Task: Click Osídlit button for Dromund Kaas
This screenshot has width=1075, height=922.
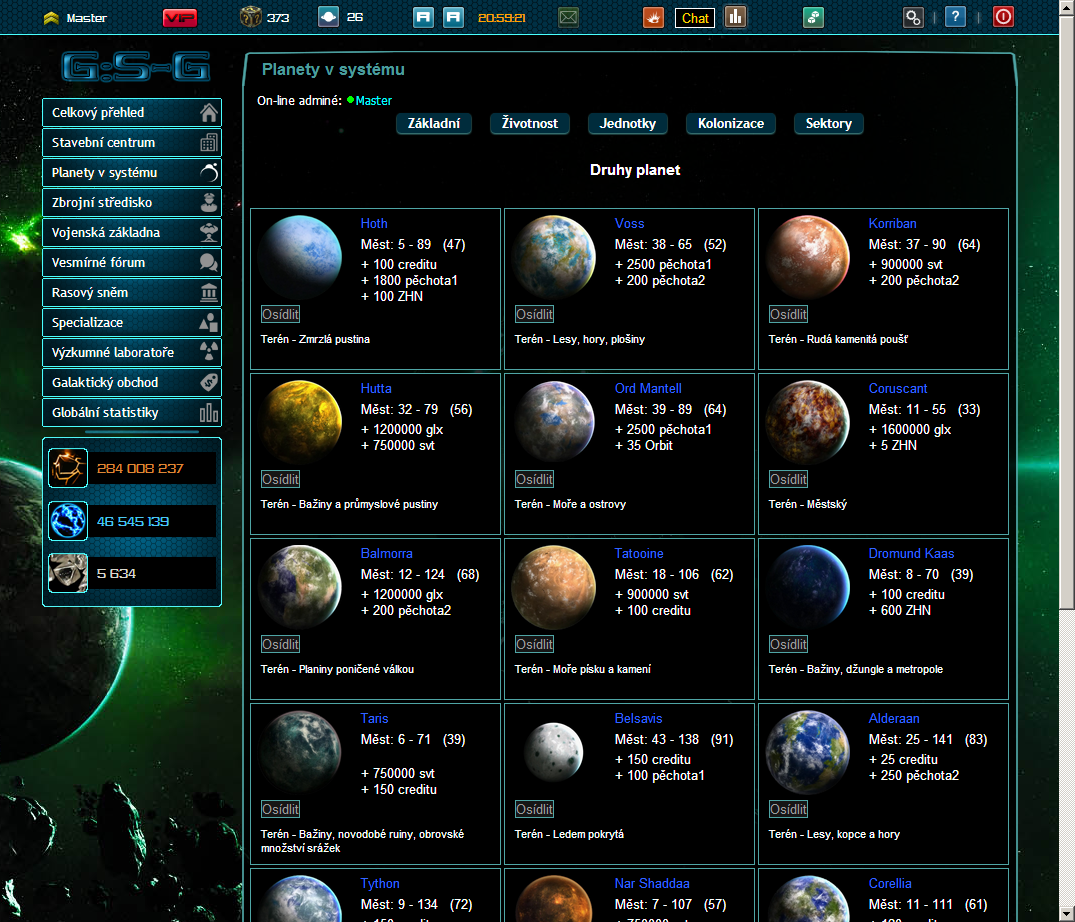Action: coord(788,644)
